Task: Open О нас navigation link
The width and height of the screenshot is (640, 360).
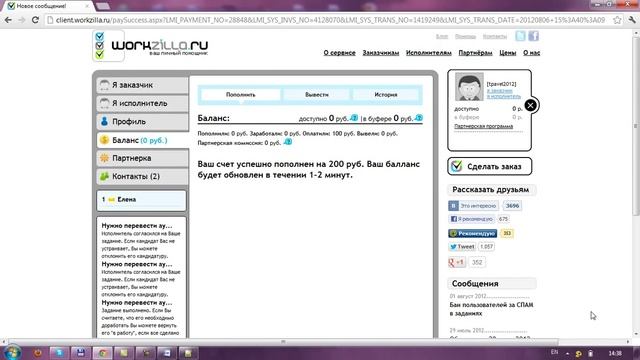Action: pos(531,53)
